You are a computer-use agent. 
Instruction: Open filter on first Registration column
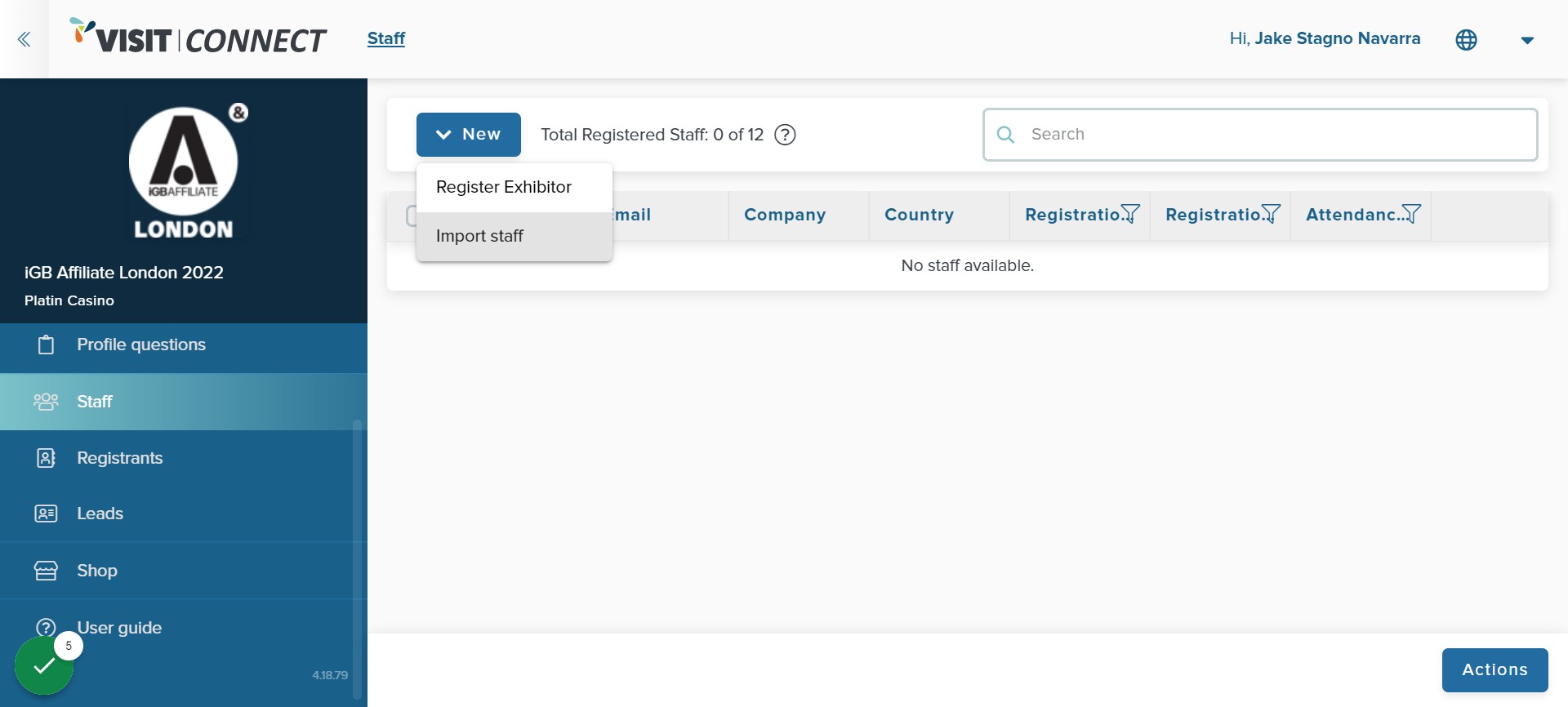[1130, 214]
